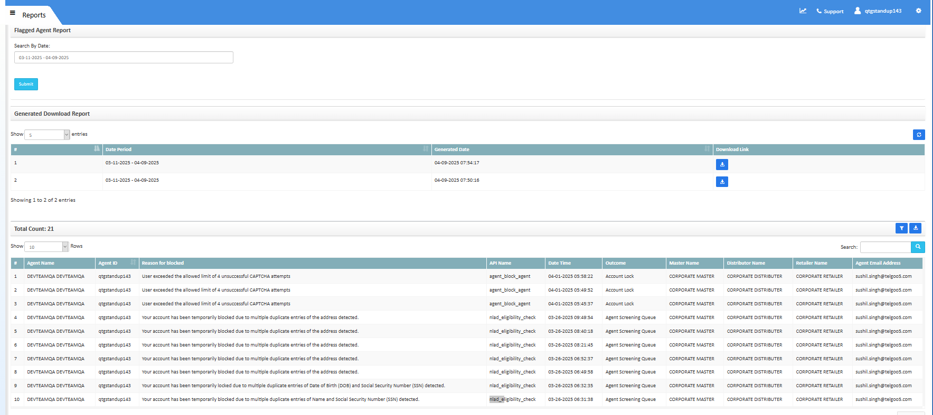Click the analytics chart icon in header
933x415 pixels.
pos(802,11)
